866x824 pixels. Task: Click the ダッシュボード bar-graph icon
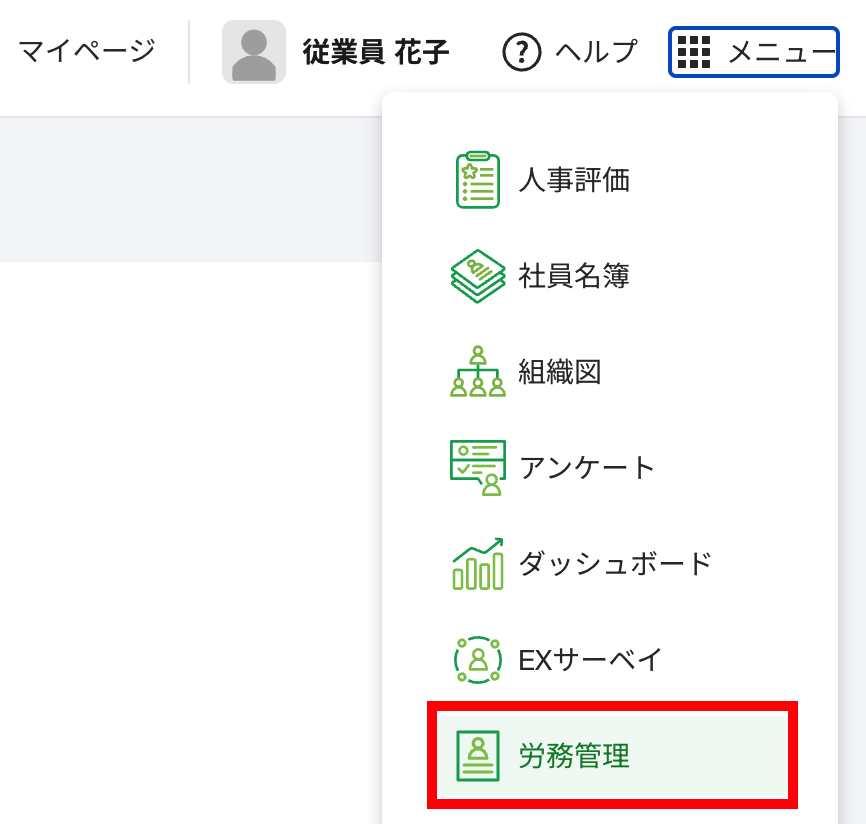[477, 563]
